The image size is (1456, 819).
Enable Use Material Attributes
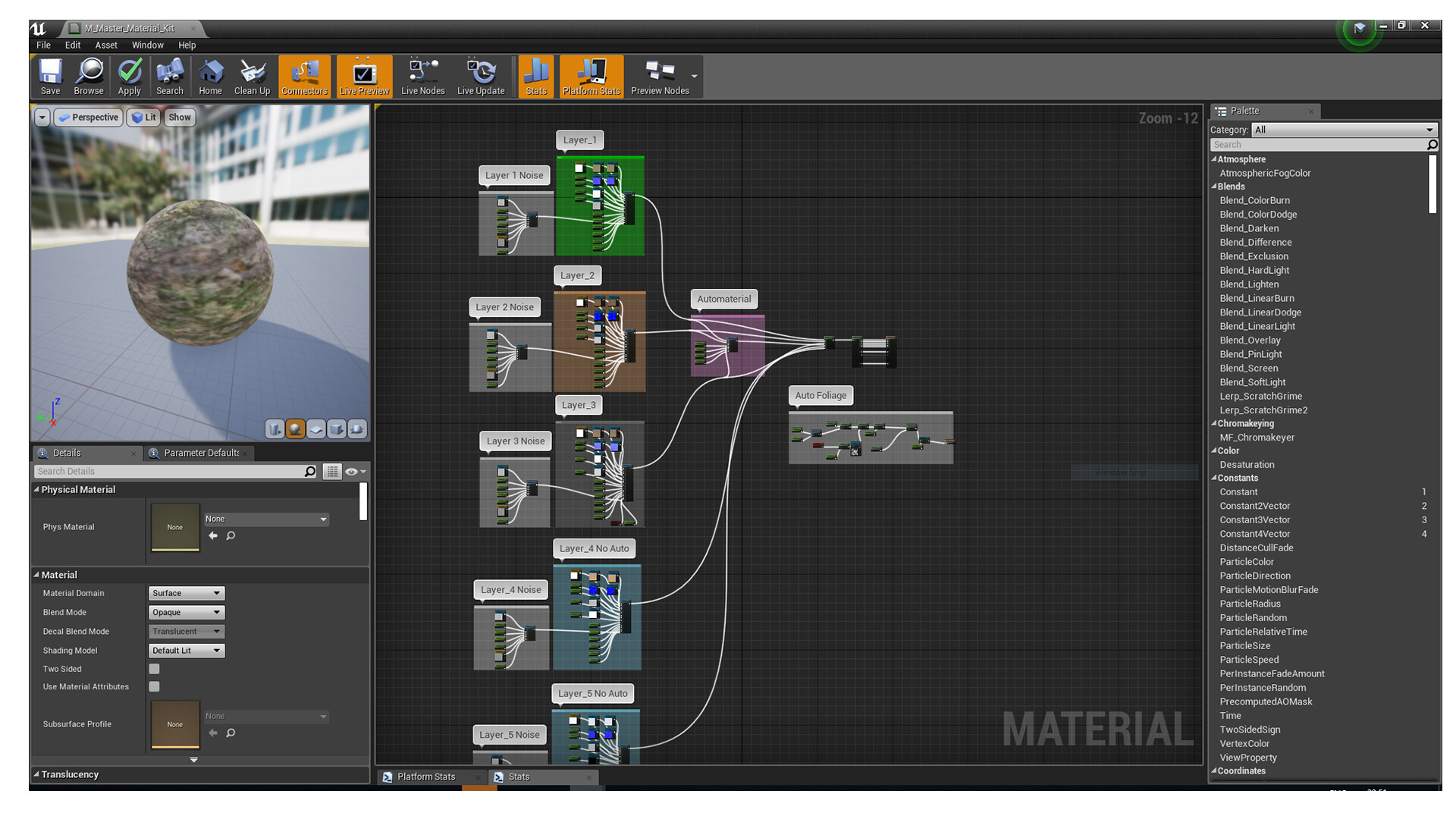[x=154, y=686]
